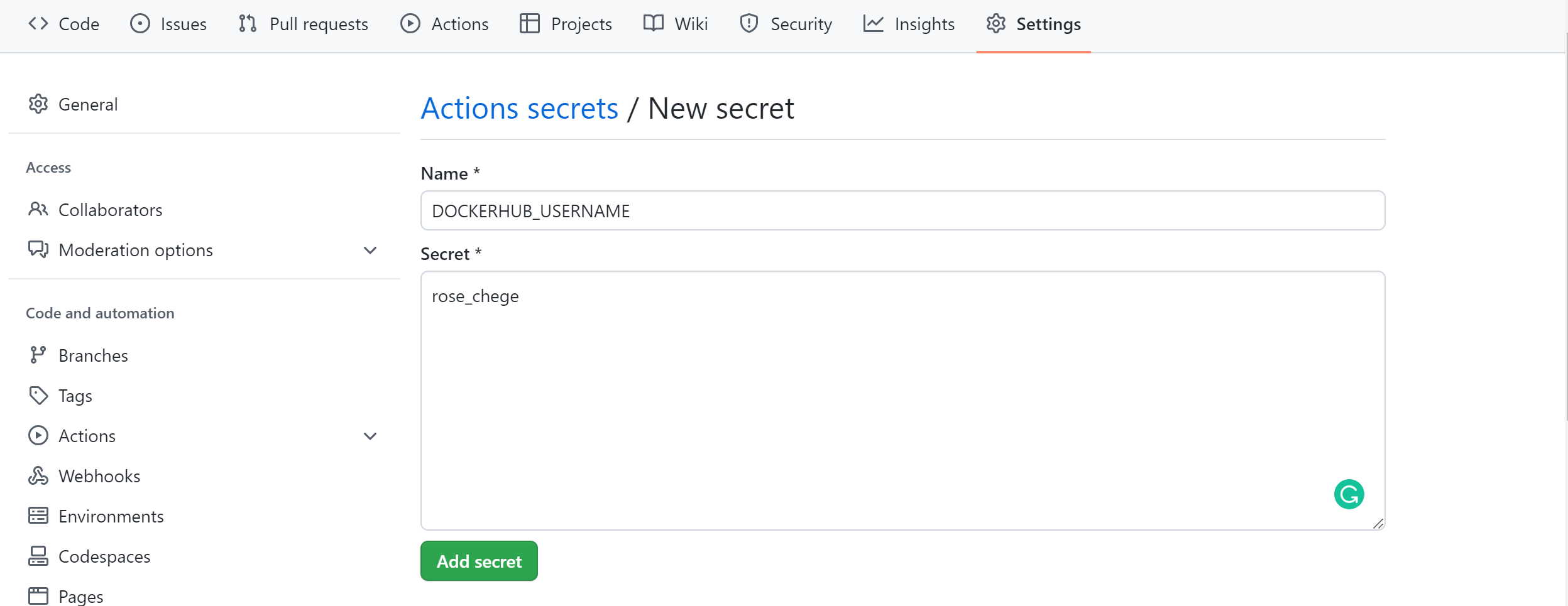Switch to the Insights tab
Image resolution: width=1568 pixels, height=606 pixels.
pos(909,24)
